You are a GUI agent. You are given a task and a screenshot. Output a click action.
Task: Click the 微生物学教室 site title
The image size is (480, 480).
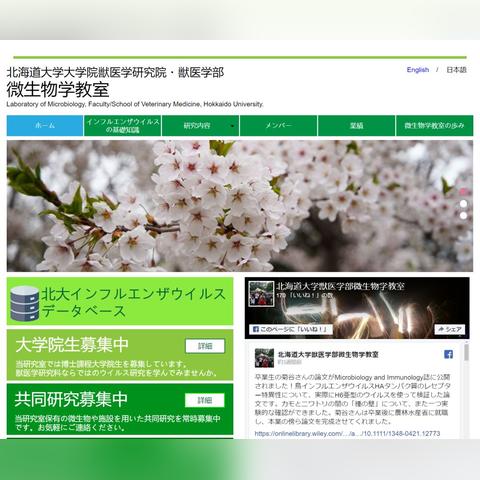[x=58, y=90]
